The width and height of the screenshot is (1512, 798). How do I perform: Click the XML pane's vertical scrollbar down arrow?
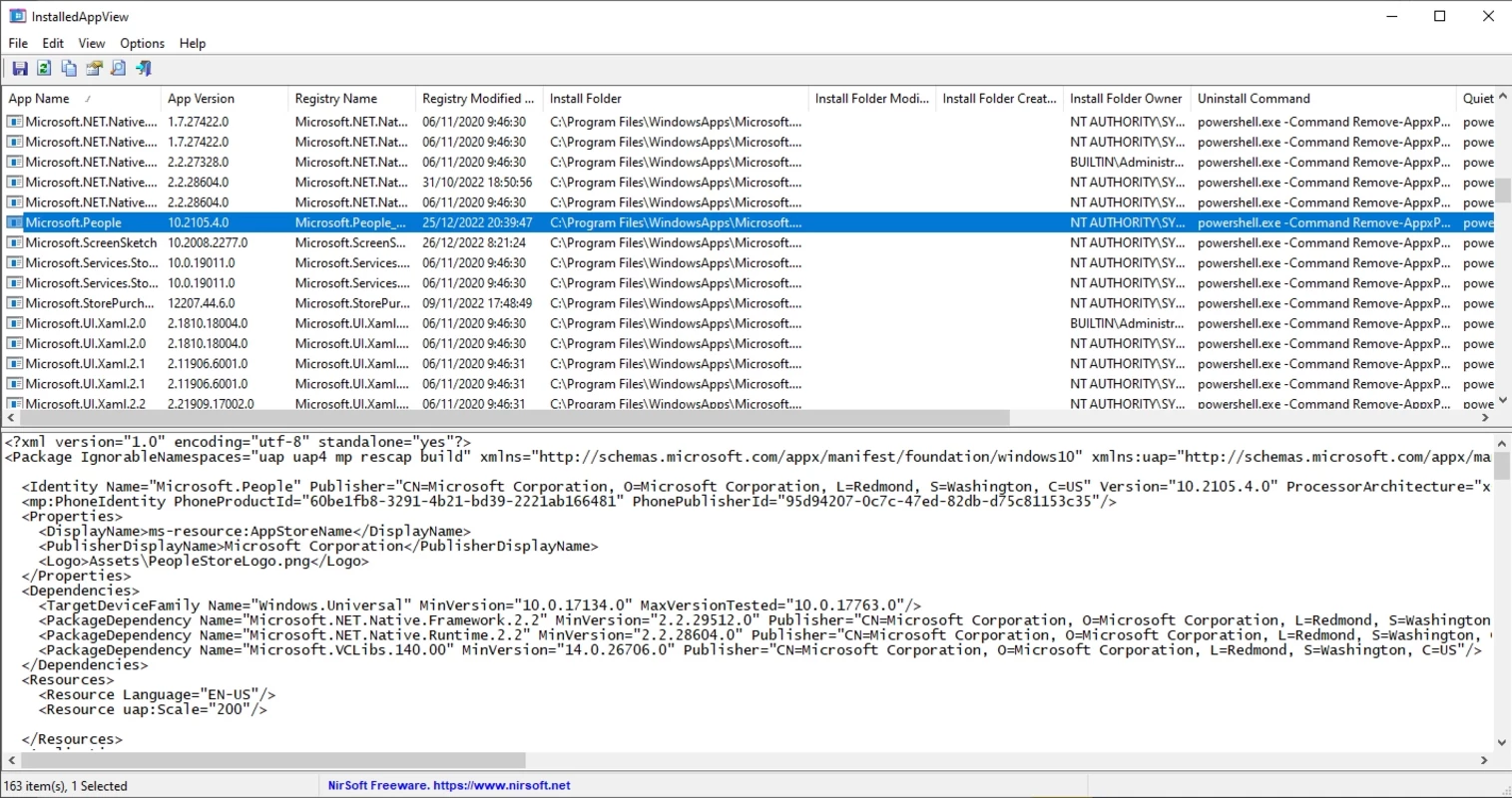click(1502, 743)
